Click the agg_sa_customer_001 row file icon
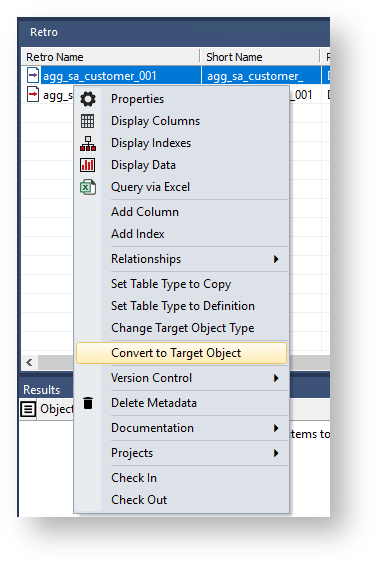The height and width of the screenshot is (565, 378). click(x=33, y=76)
